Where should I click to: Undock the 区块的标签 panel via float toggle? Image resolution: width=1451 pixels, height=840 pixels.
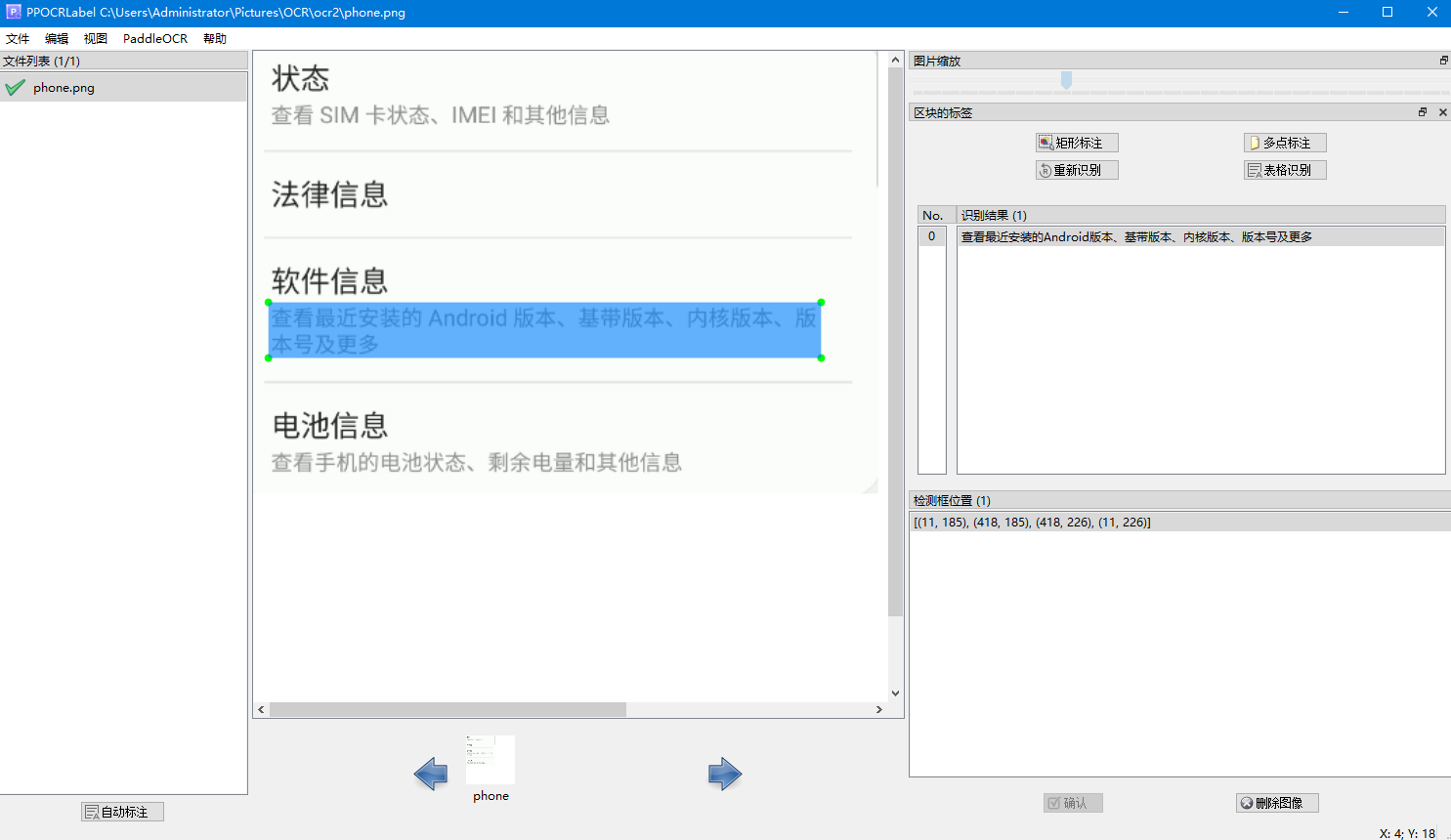(x=1422, y=111)
